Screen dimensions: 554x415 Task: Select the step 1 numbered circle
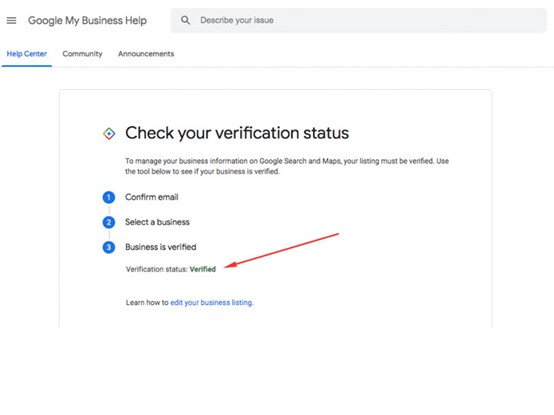[x=109, y=197]
